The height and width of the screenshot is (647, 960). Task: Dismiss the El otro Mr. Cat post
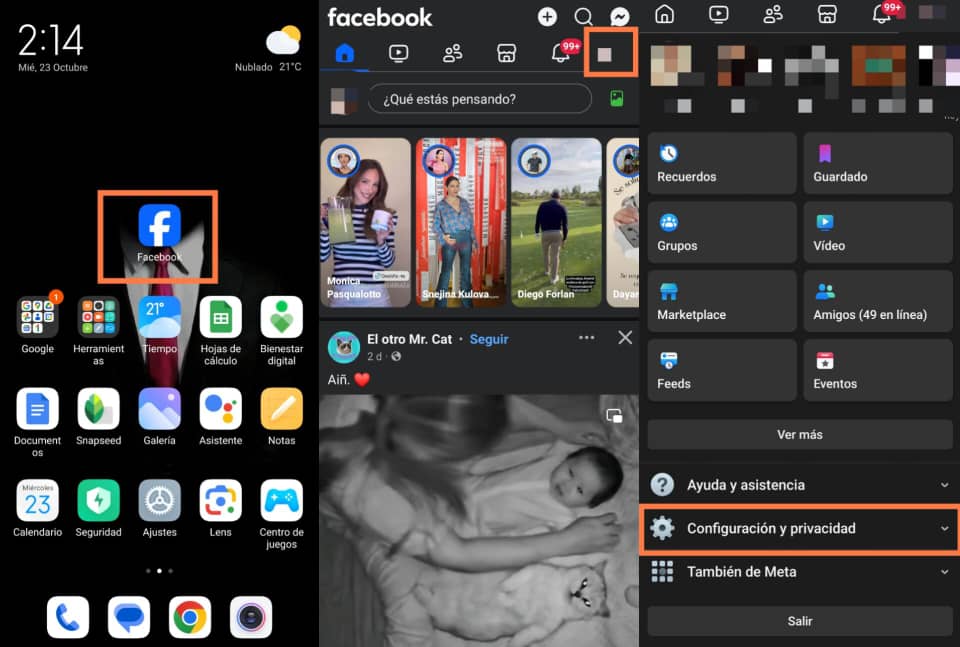pyautogui.click(x=625, y=337)
